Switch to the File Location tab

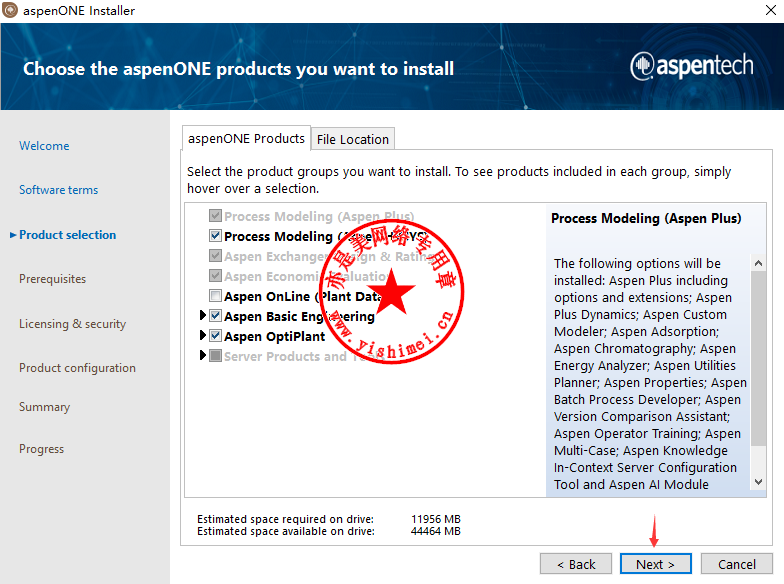(352, 140)
